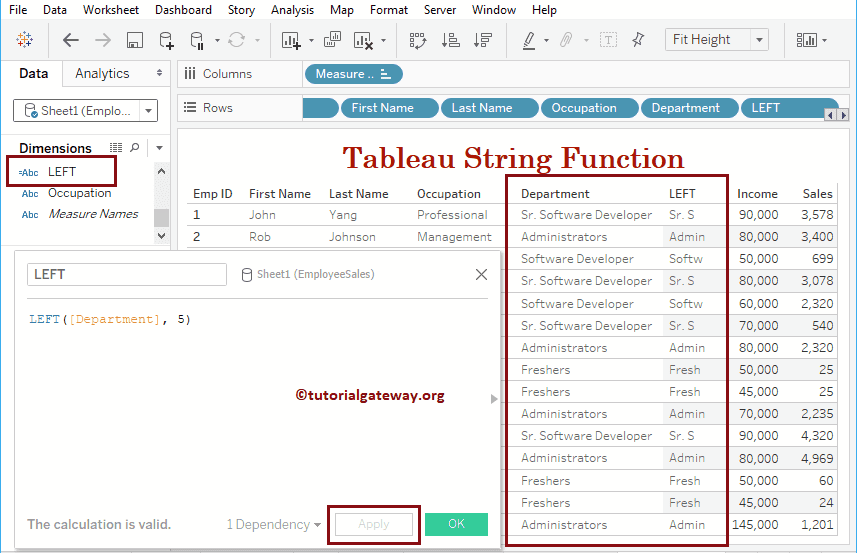Viewport: 857px width, 553px height.
Task: Click the Department column header
Action: 555,193
